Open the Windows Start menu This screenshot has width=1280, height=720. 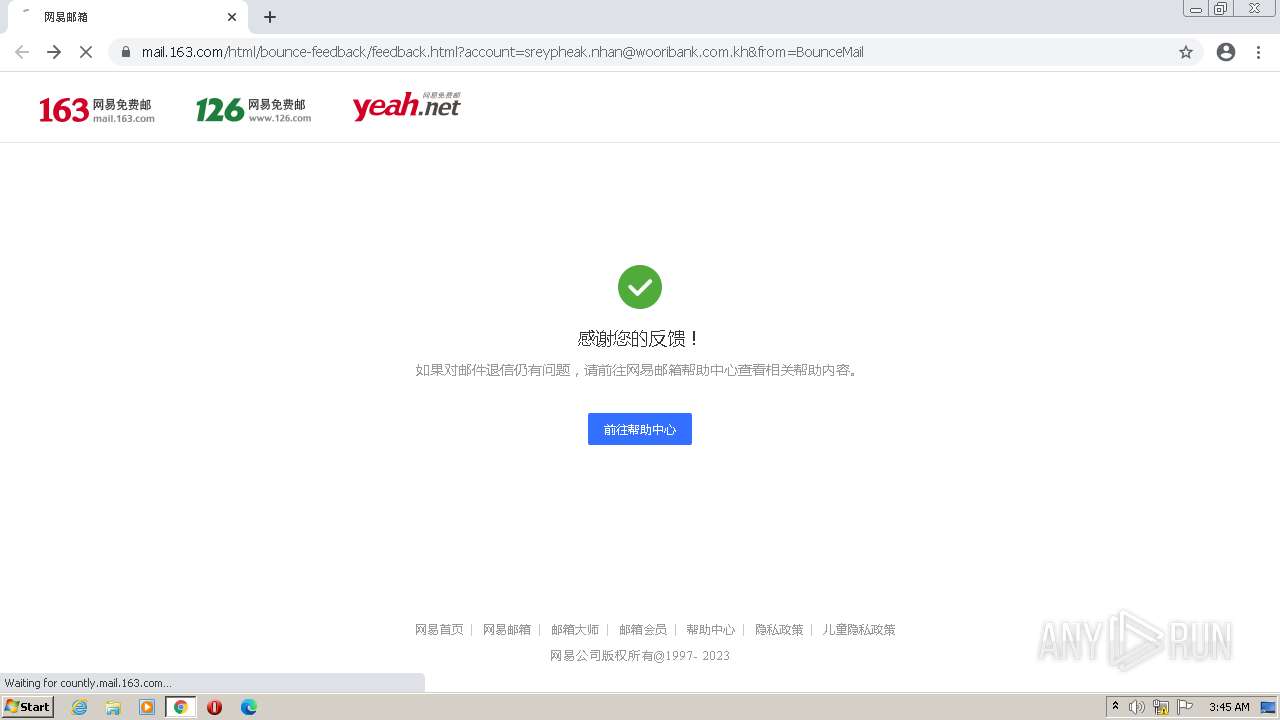point(28,707)
